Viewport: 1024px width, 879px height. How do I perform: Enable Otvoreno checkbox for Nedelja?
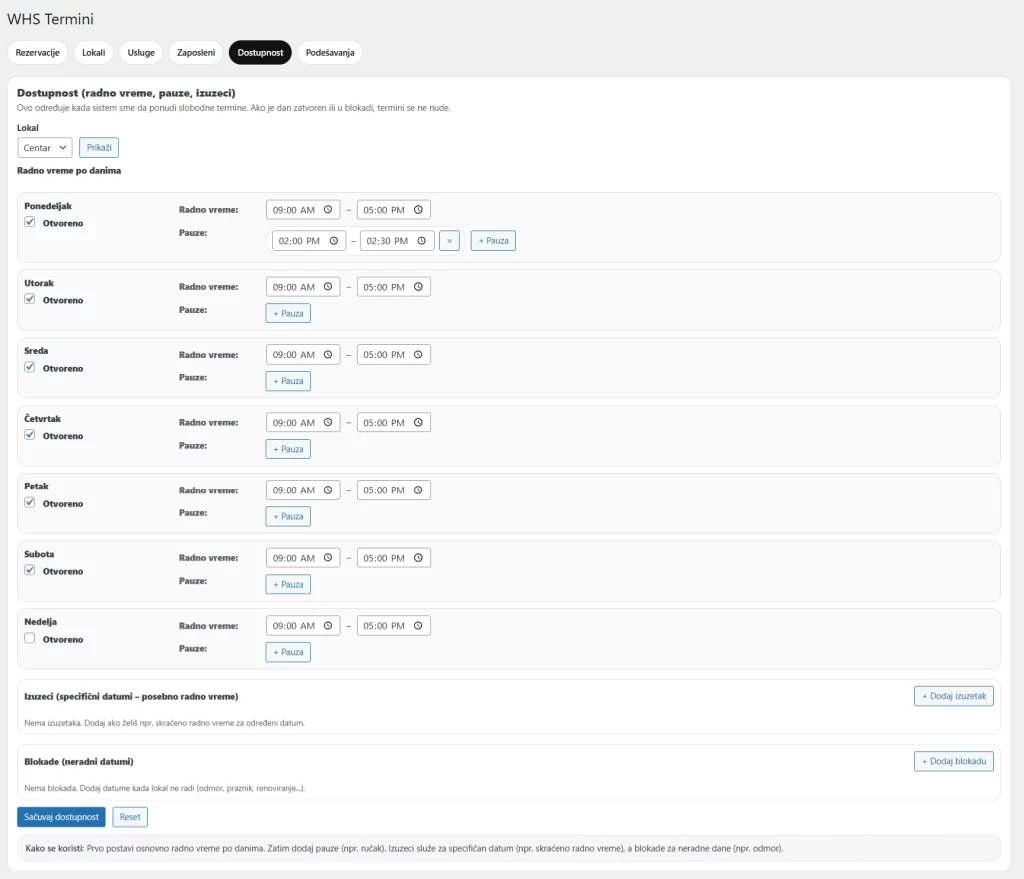pyautogui.click(x=30, y=639)
